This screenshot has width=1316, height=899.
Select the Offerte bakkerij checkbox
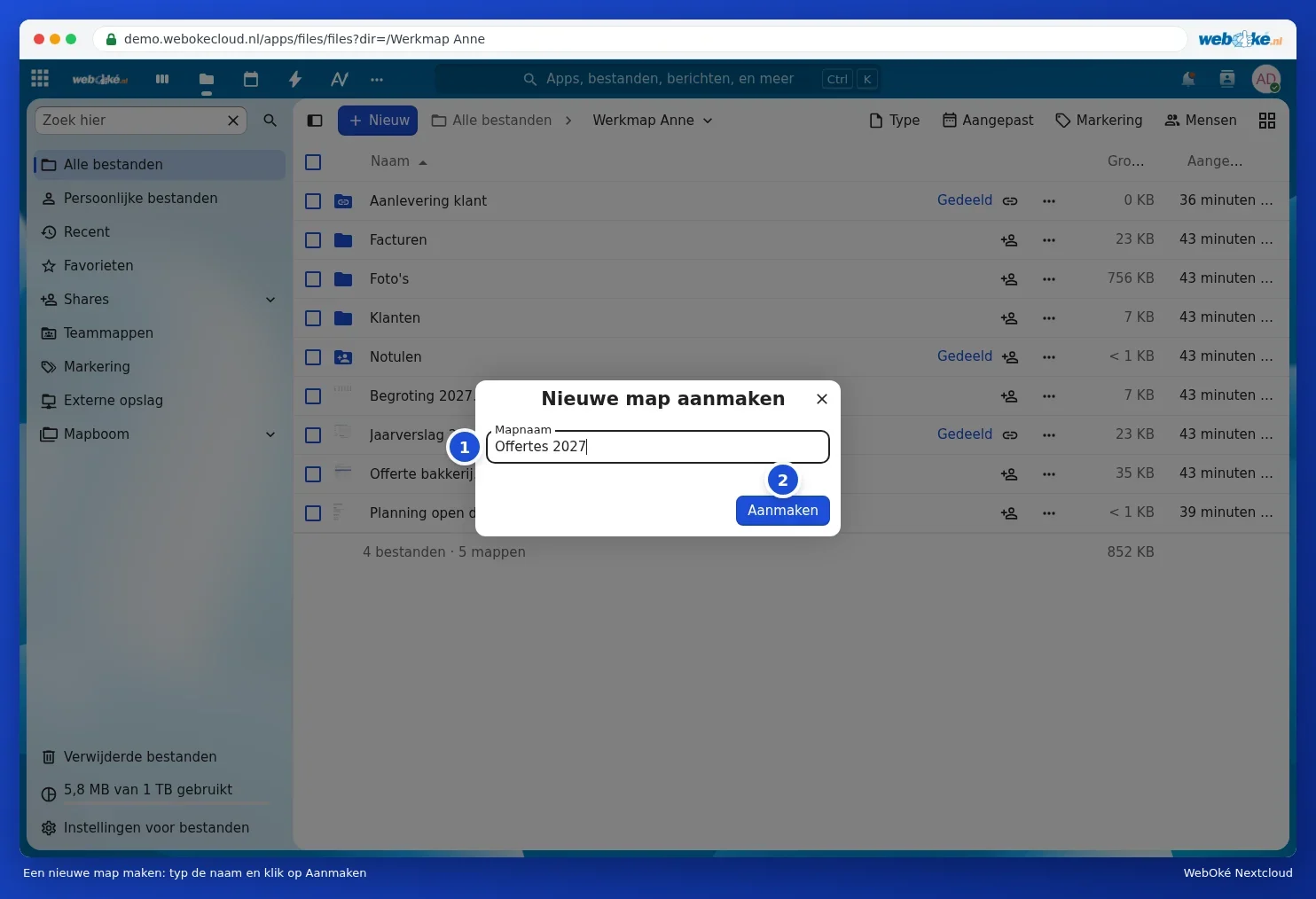[x=313, y=474]
